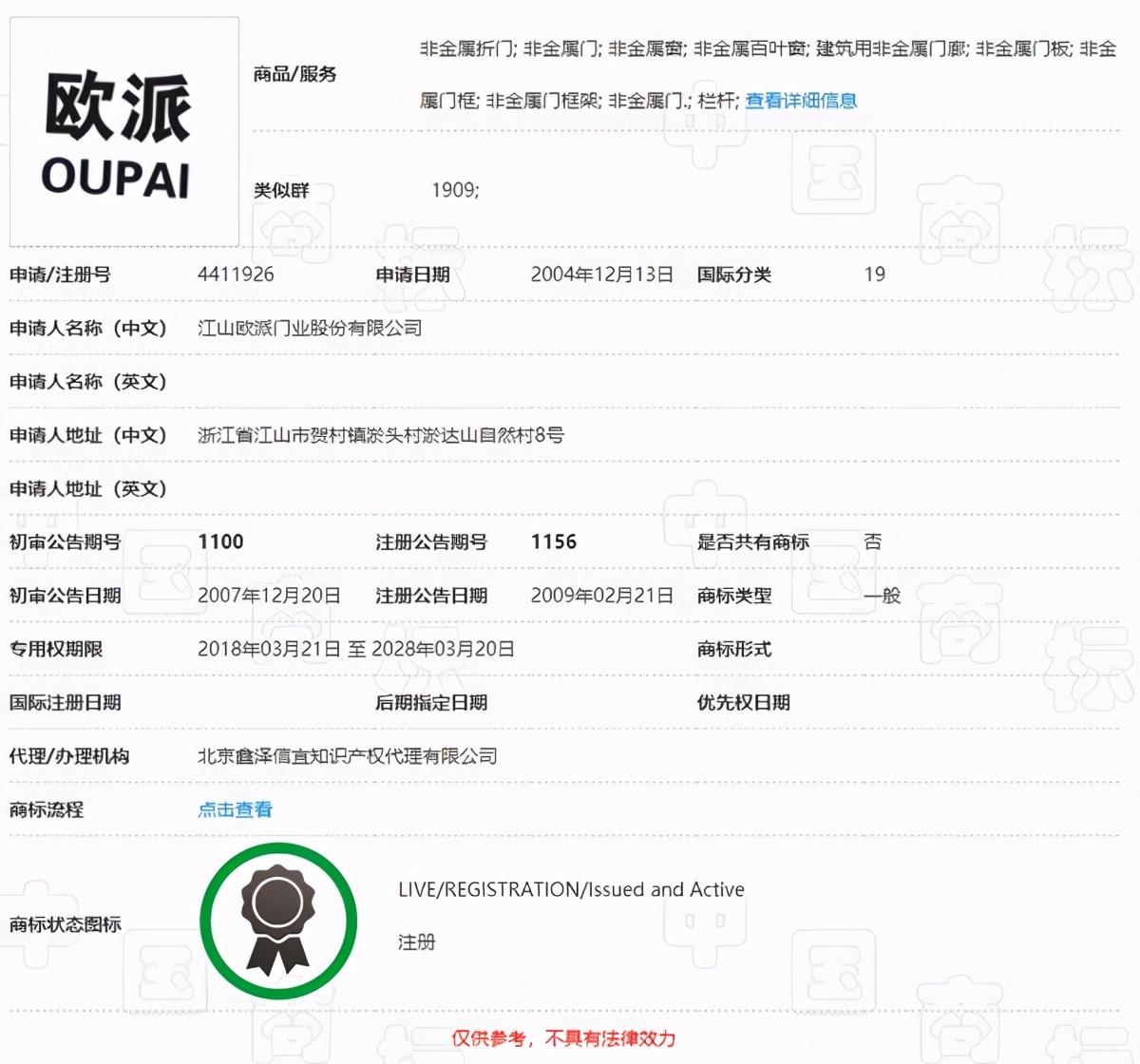Click the LIVE/REGISTRATION/Issued and Active status text
The width and height of the screenshot is (1140, 1064).
pyautogui.click(x=571, y=890)
